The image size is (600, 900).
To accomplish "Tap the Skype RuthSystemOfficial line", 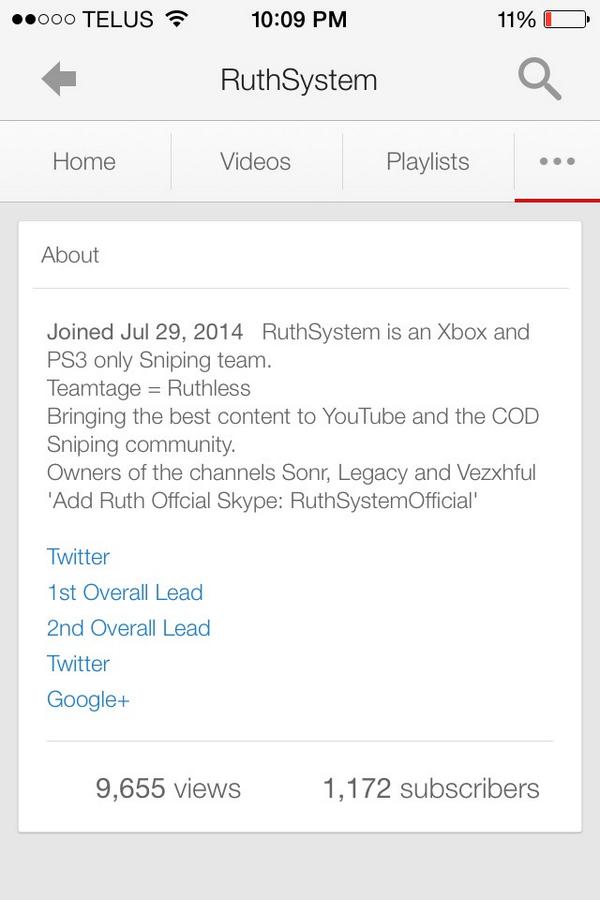I will (x=262, y=501).
